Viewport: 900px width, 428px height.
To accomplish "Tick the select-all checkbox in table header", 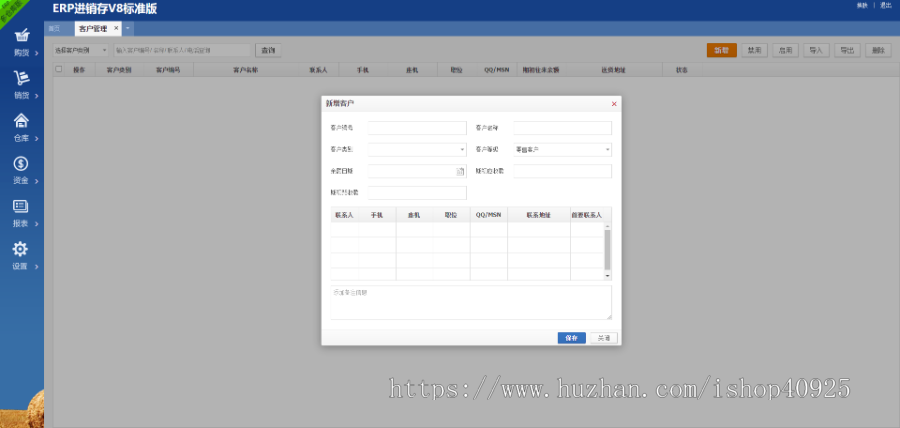I will coord(59,69).
